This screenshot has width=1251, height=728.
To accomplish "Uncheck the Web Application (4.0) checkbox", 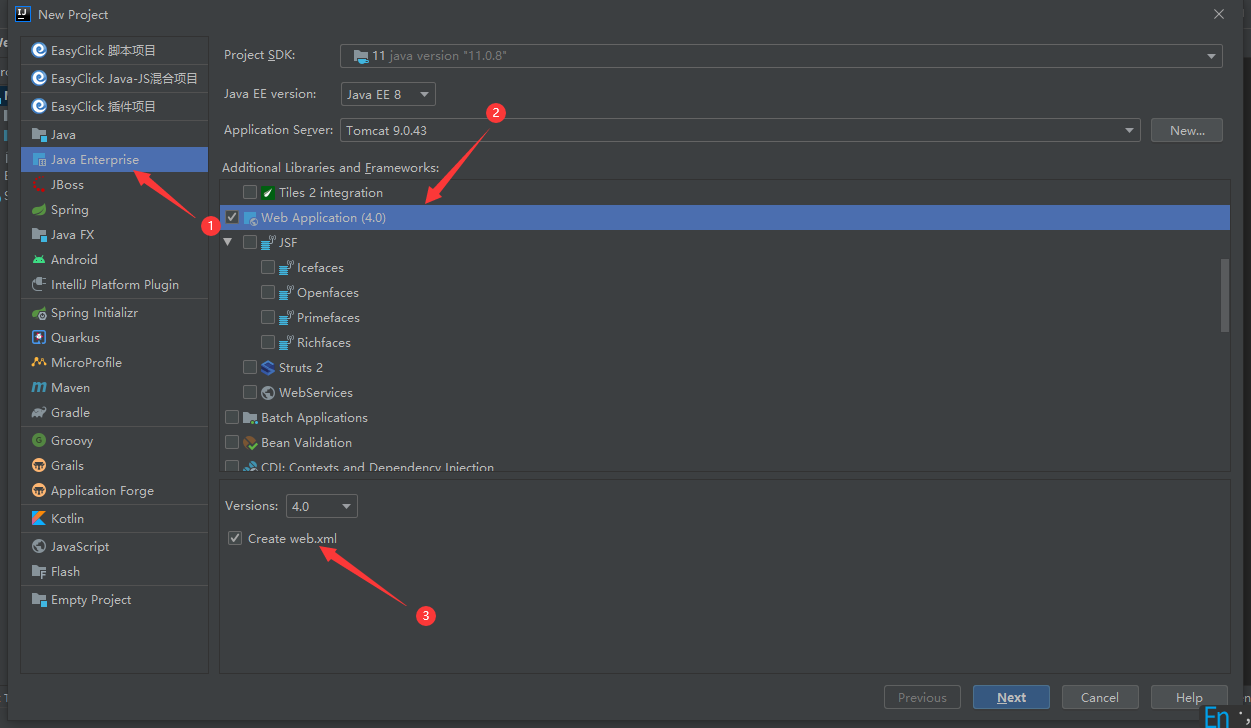I will pos(232,218).
